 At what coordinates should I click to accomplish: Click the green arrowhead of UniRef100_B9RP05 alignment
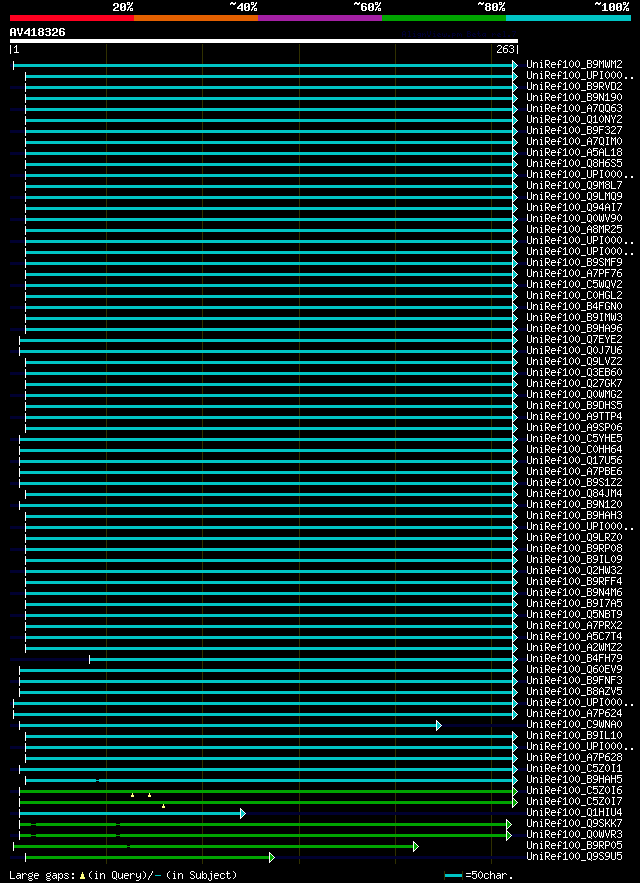[x=416, y=846]
